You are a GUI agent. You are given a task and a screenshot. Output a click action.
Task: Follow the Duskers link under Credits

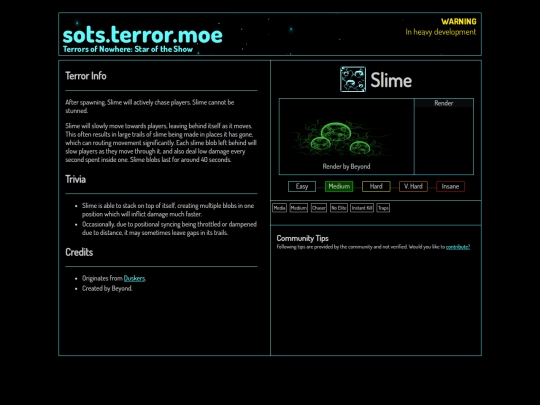click(x=134, y=278)
